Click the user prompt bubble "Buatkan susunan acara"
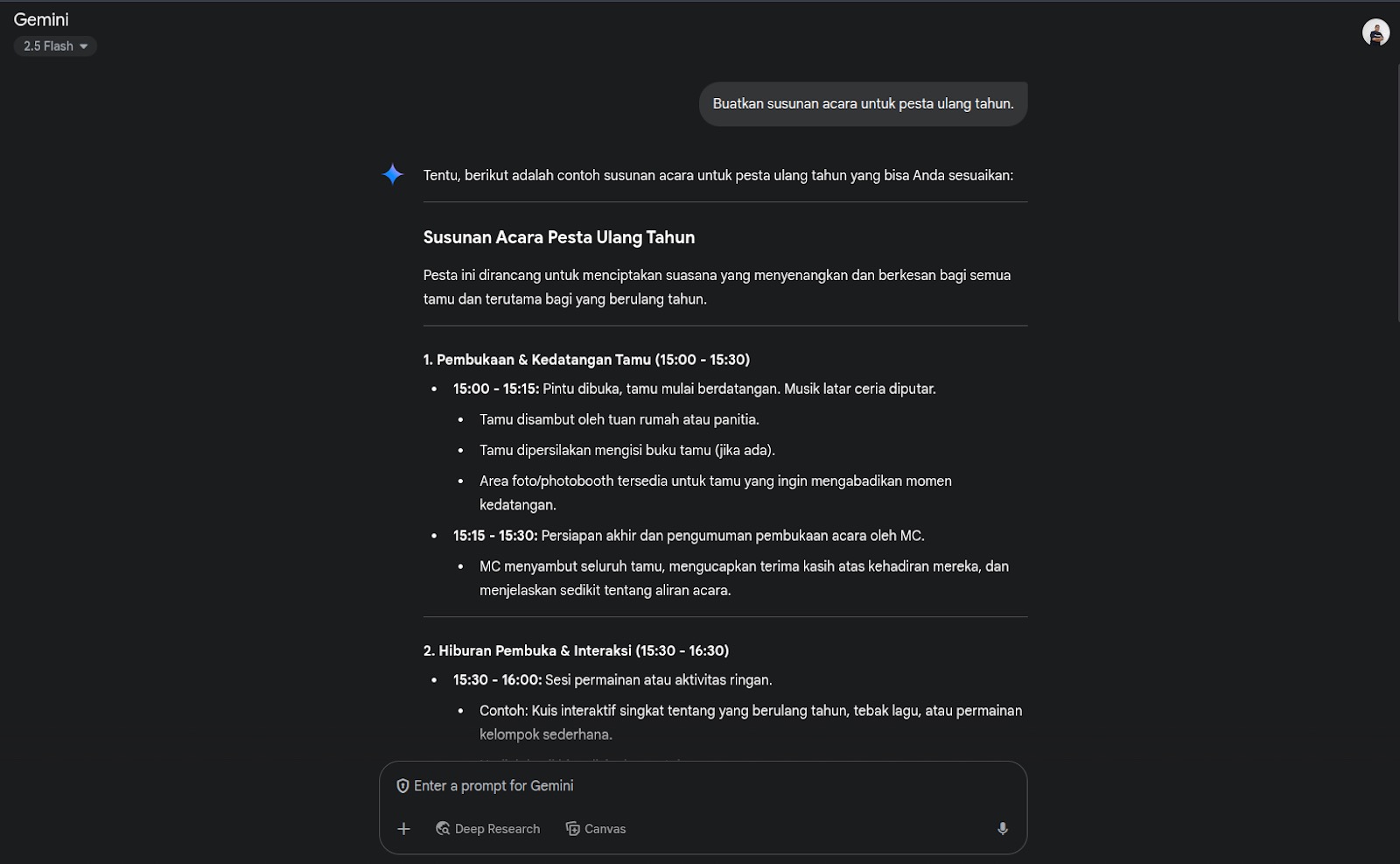This screenshot has height=864, width=1400. [x=863, y=104]
